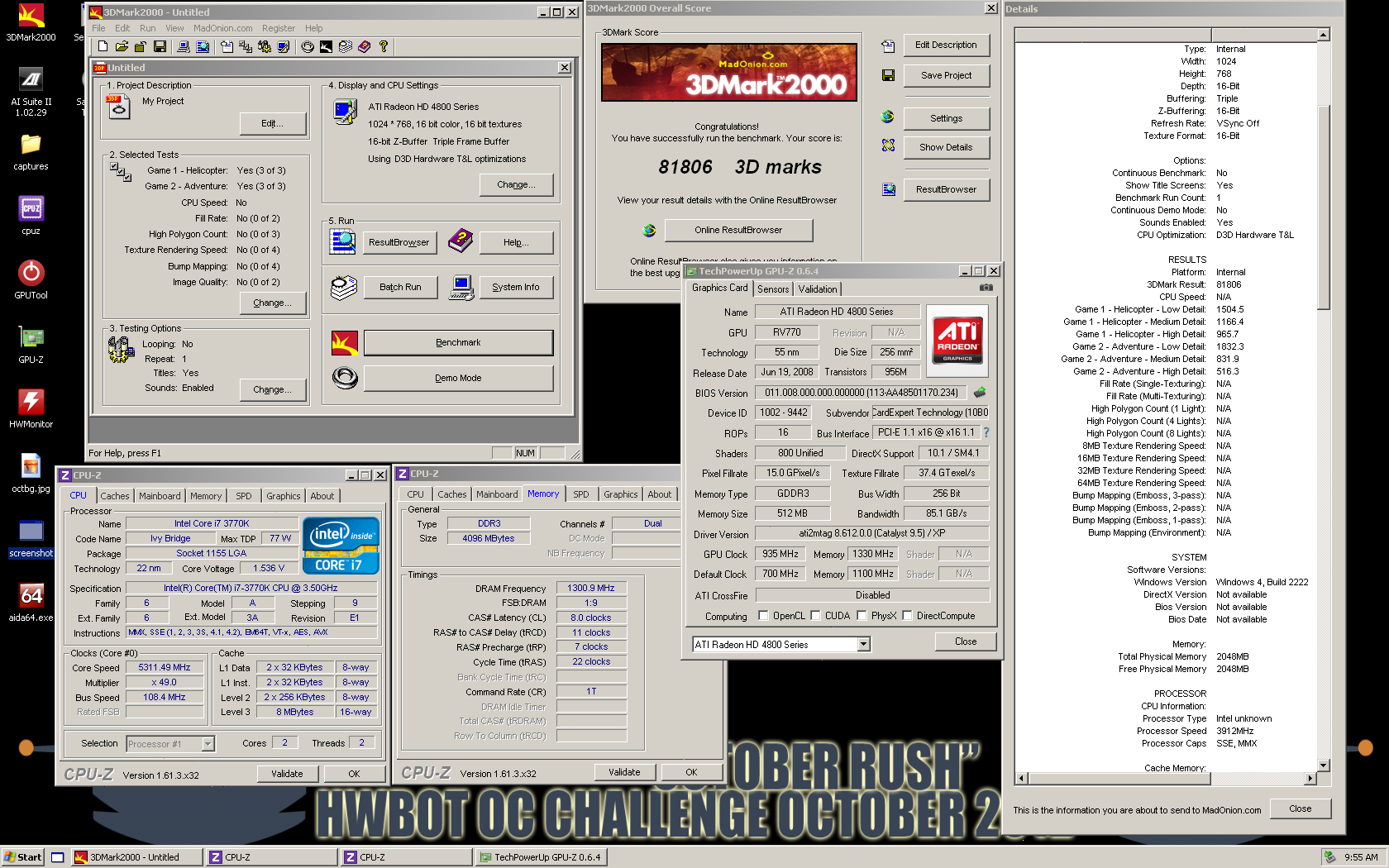Click the Details panel horizontal scroll-right arrow
The width and height of the screenshot is (1389, 868).
point(1310,778)
